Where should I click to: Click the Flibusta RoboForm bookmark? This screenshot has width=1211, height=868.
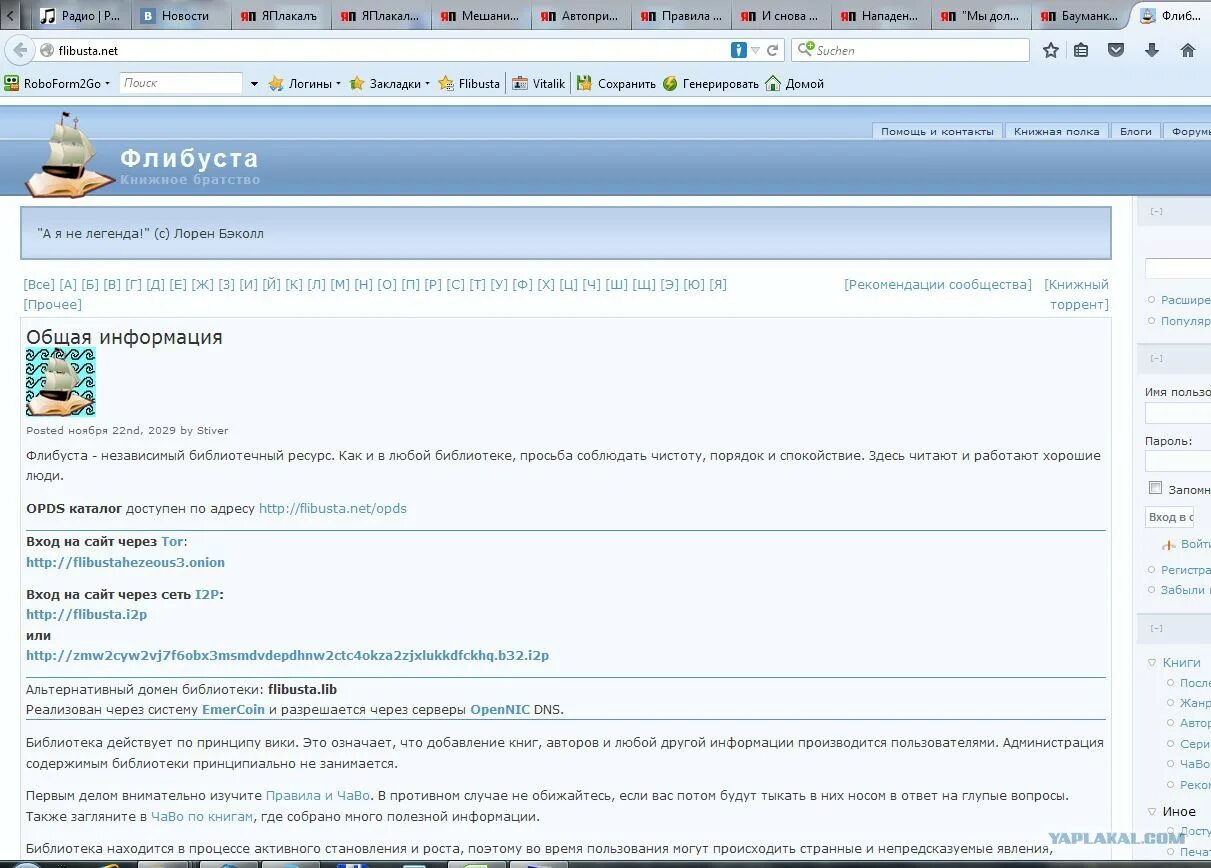(x=469, y=83)
